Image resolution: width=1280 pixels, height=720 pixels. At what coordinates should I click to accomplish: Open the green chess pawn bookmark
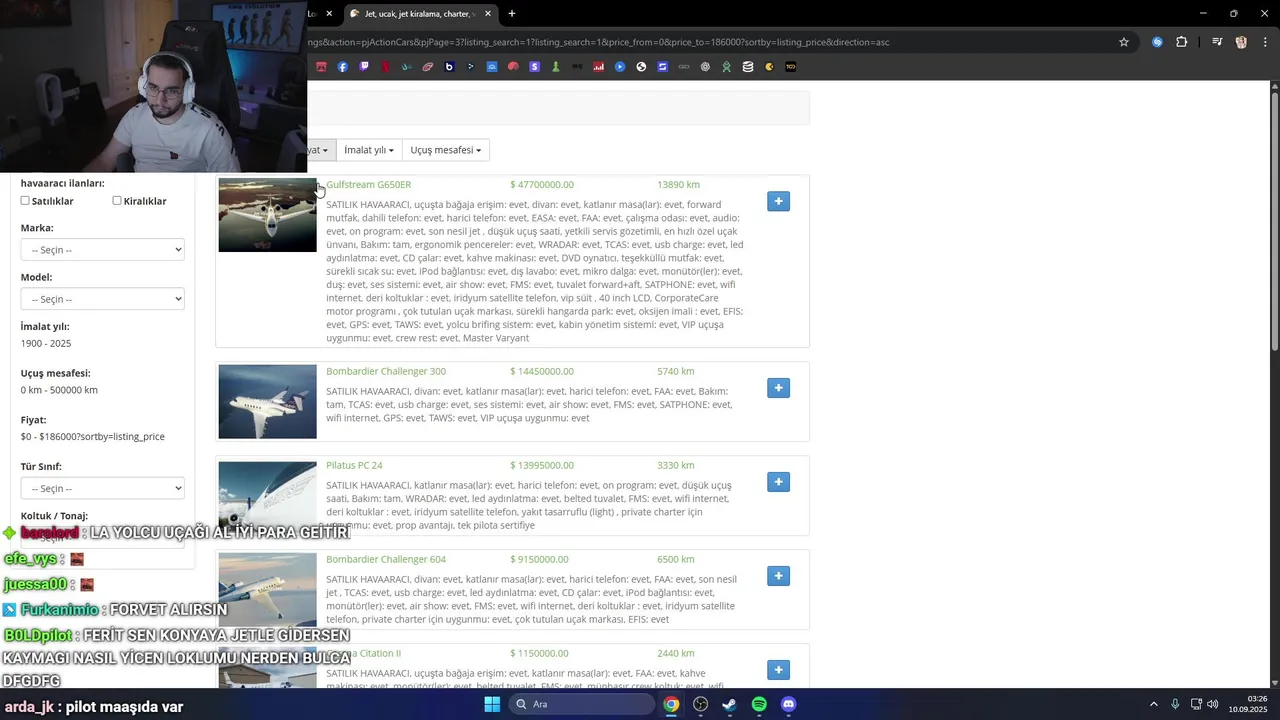tap(555, 67)
